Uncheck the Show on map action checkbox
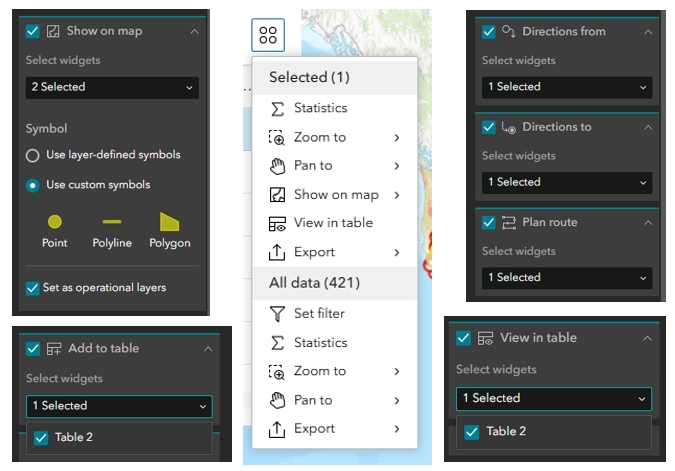The image size is (675, 471). point(33,31)
